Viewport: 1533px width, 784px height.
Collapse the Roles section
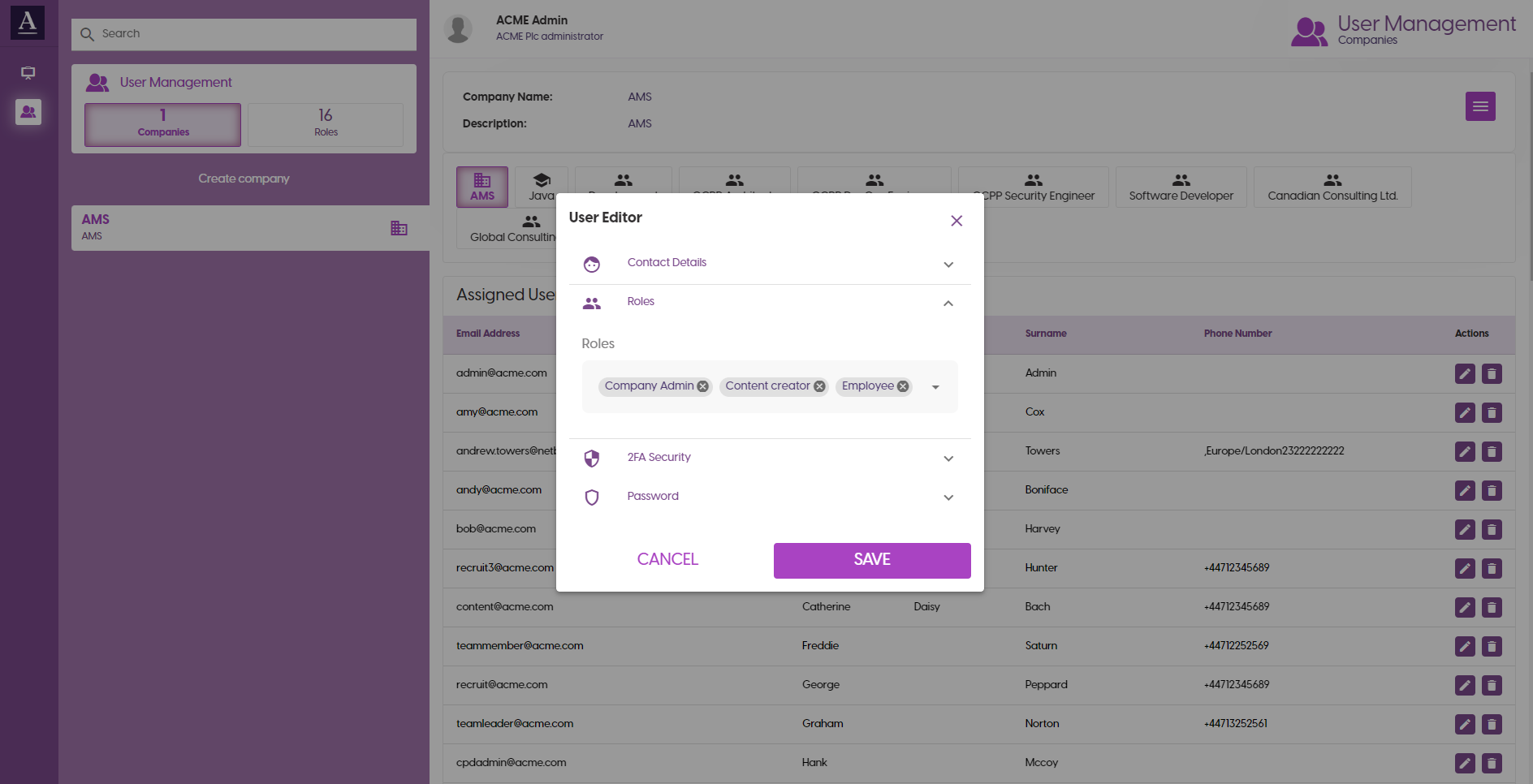(948, 304)
